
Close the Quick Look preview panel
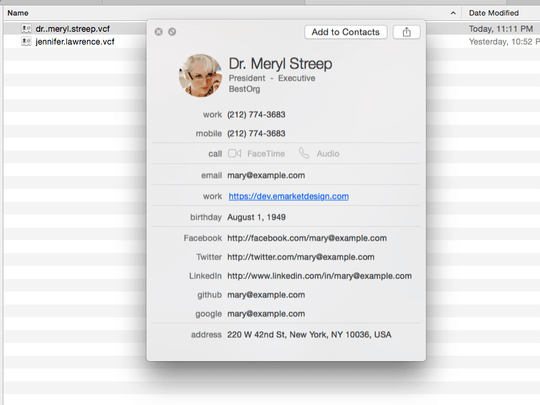[158, 32]
